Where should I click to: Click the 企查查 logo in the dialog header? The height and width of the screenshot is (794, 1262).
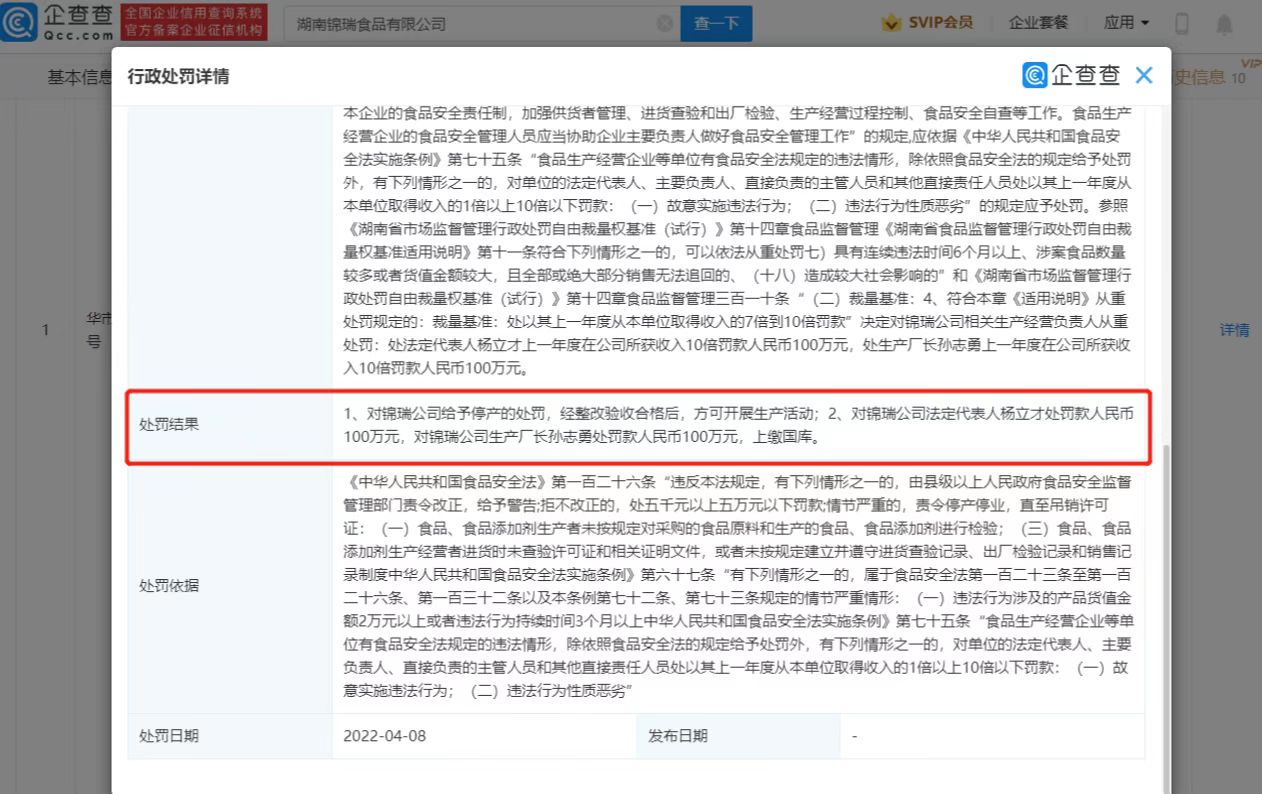pyautogui.click(x=1071, y=75)
